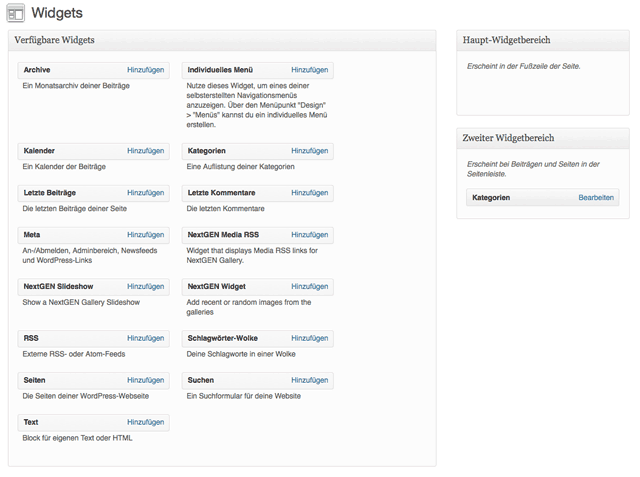
Task: Add the Kalender widget
Action: [x=145, y=151]
